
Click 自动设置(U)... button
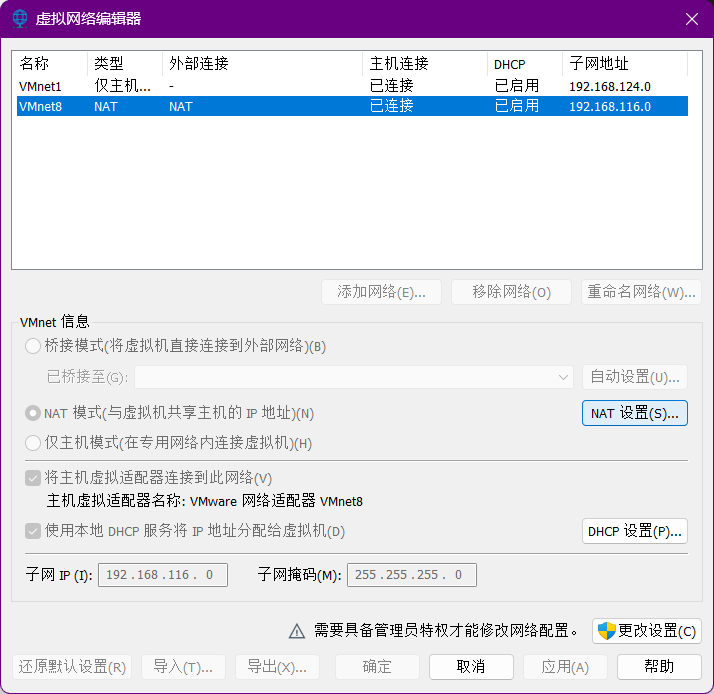point(635,377)
